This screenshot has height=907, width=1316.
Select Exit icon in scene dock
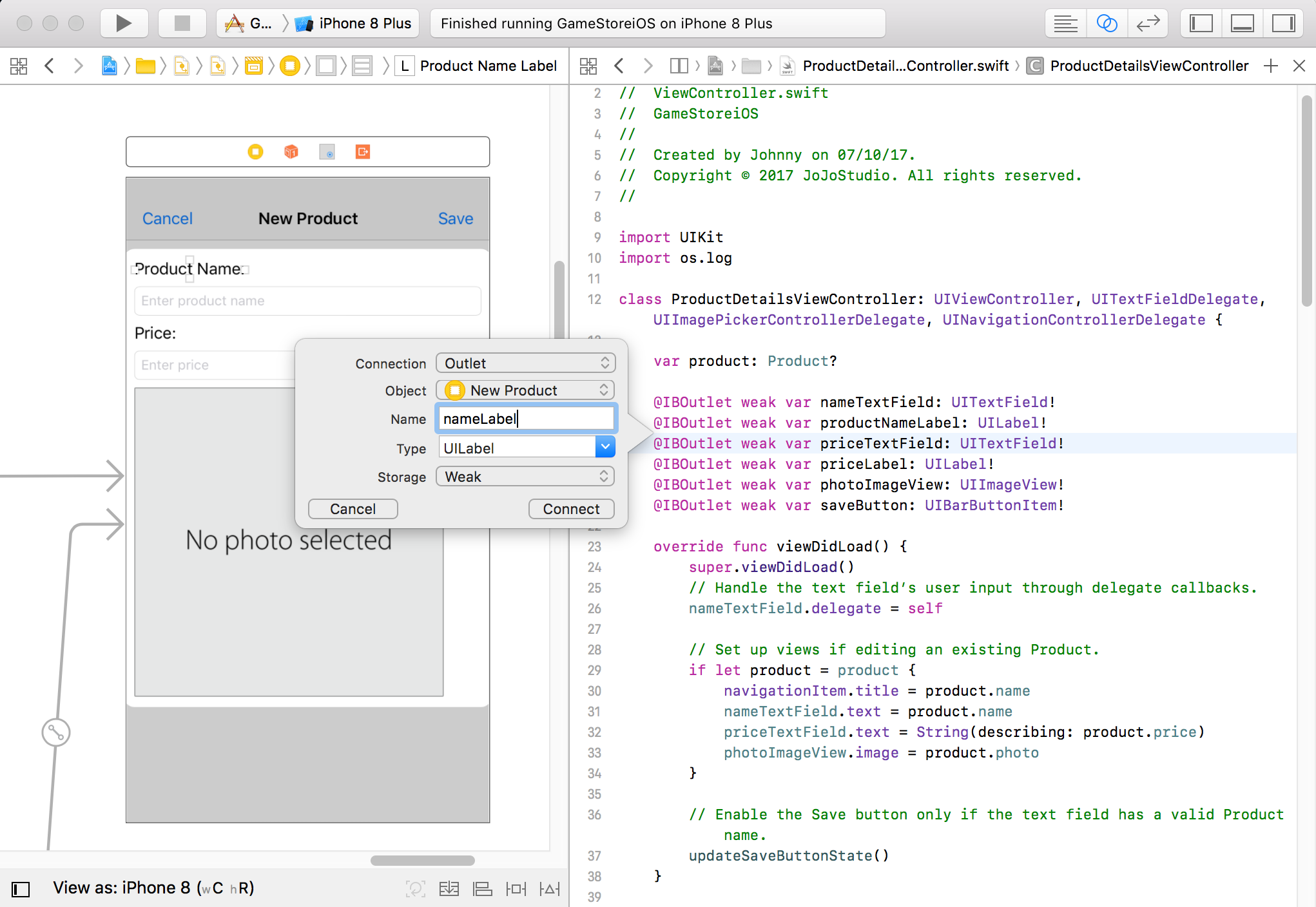pyautogui.click(x=363, y=152)
